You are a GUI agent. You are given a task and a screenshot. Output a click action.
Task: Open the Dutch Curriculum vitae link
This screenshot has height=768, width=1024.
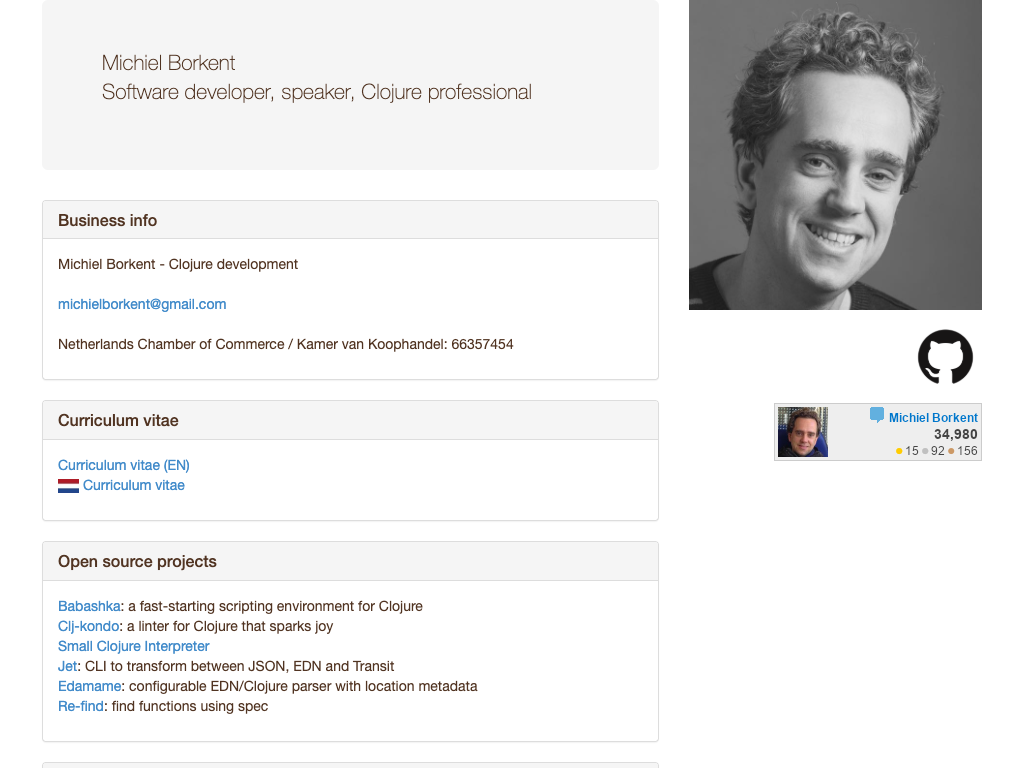134,485
